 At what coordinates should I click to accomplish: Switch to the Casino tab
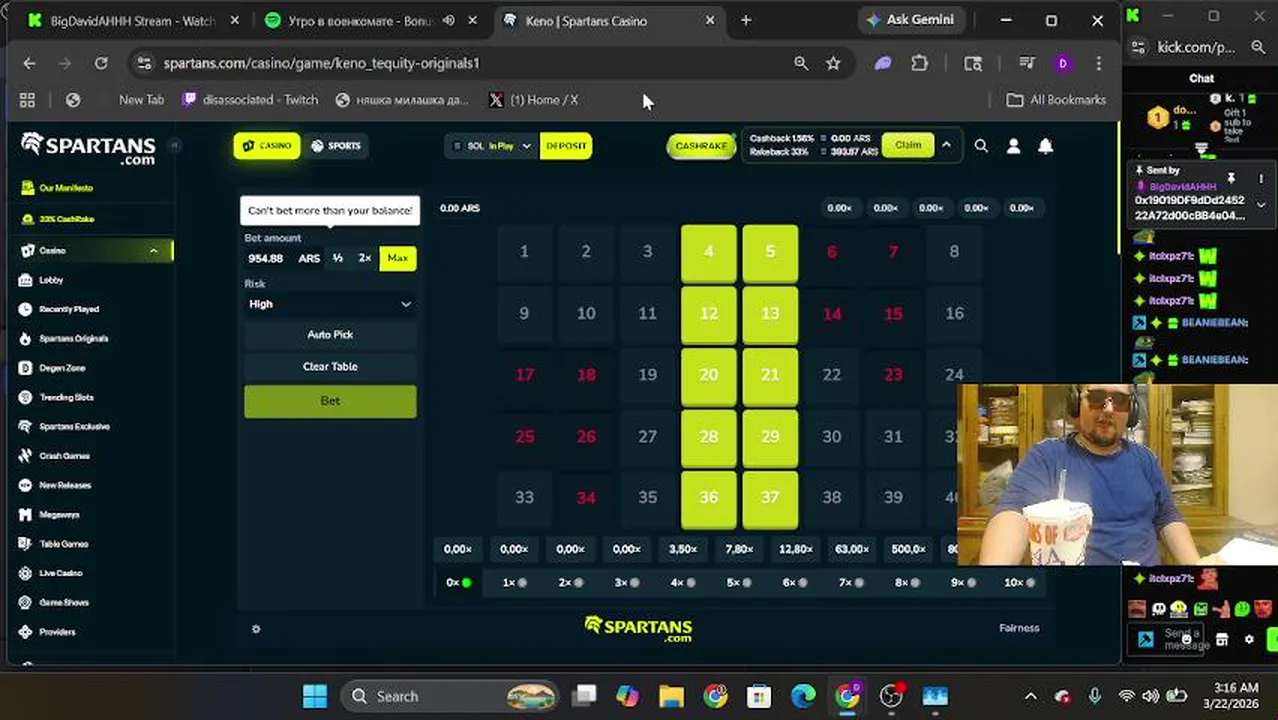pos(267,146)
